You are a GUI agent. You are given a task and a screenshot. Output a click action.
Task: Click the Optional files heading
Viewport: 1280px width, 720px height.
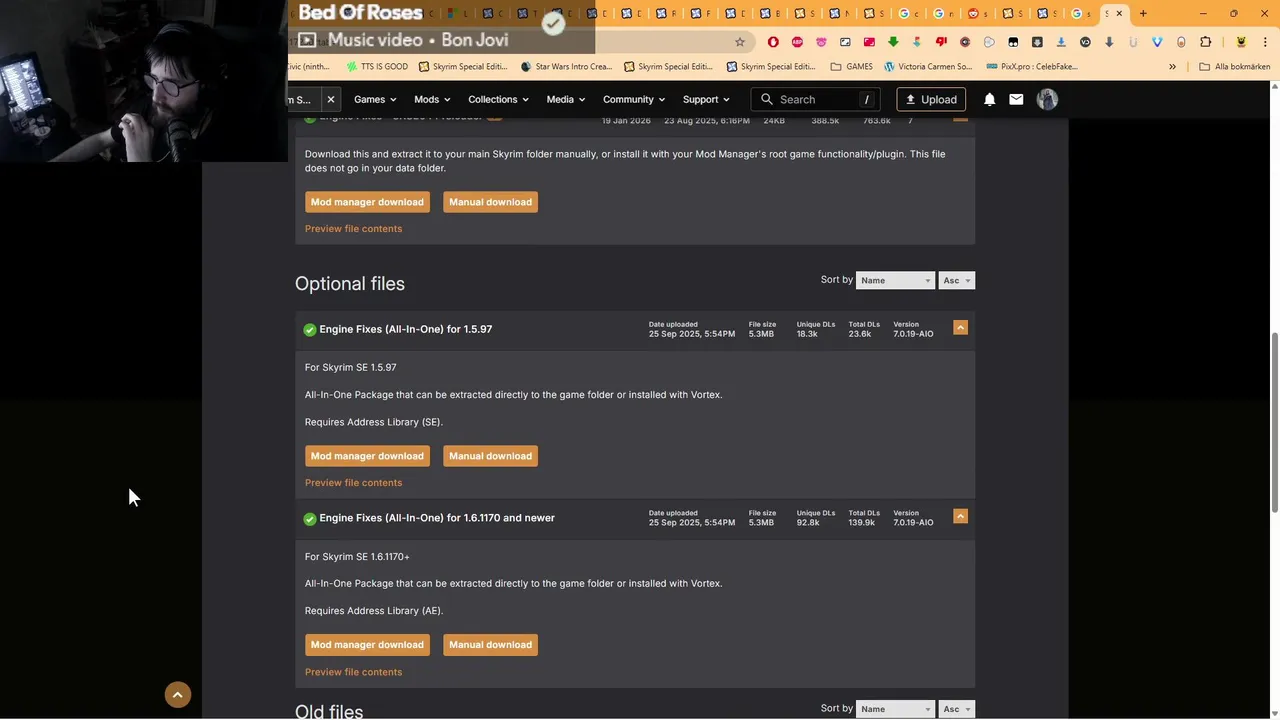tap(350, 284)
